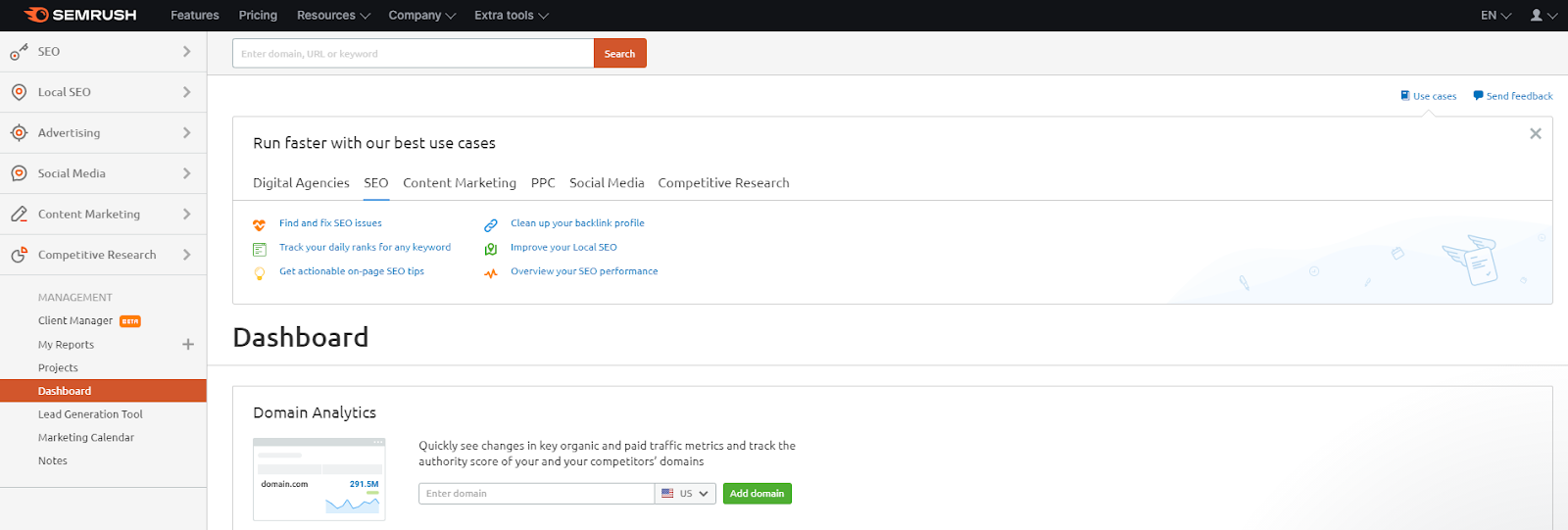Click the Content Marketing pencil icon
This screenshot has width=1568, height=530.
19,215
